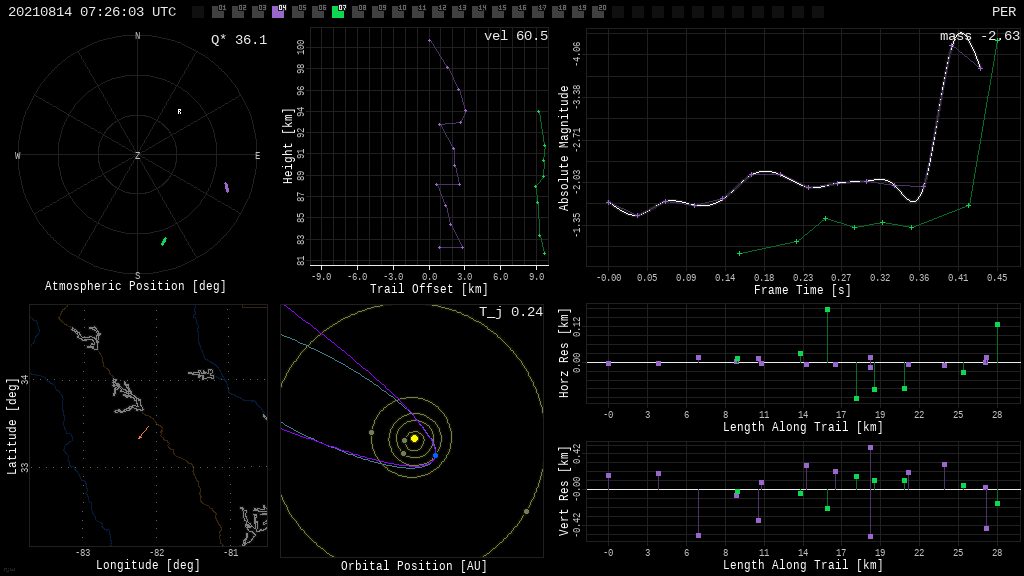This screenshot has width=1024, height=576.
Task: Click the 'T_j 0.24' Tisserand readout
Action: [x=511, y=312]
